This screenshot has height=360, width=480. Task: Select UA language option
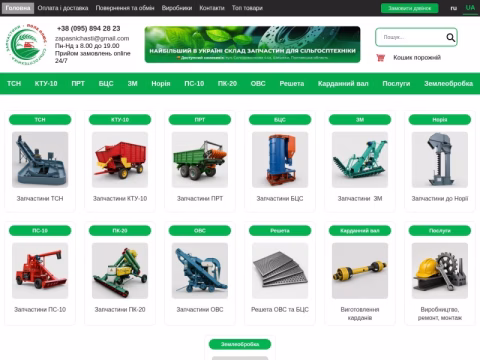click(470, 8)
